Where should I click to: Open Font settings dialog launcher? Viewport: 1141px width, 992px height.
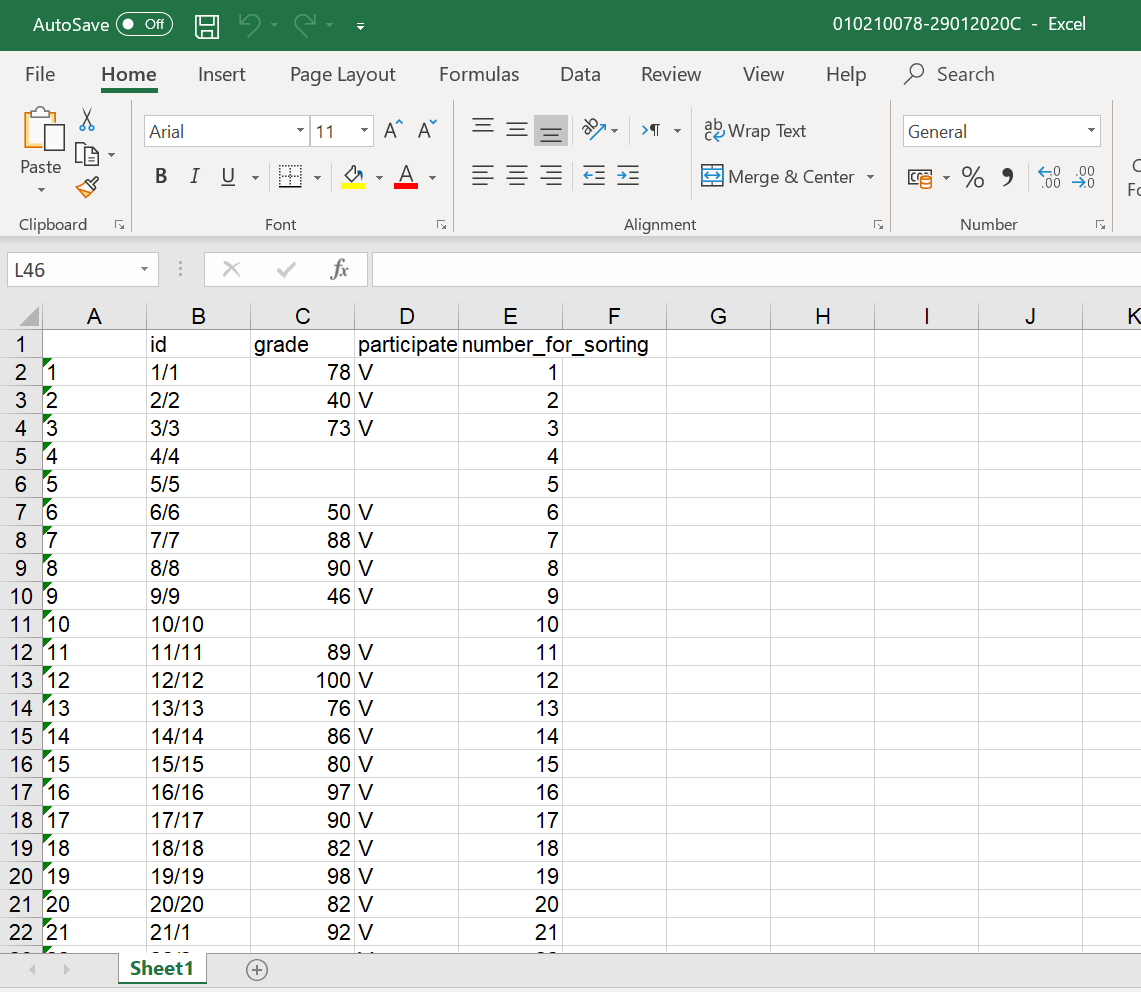[x=442, y=225]
